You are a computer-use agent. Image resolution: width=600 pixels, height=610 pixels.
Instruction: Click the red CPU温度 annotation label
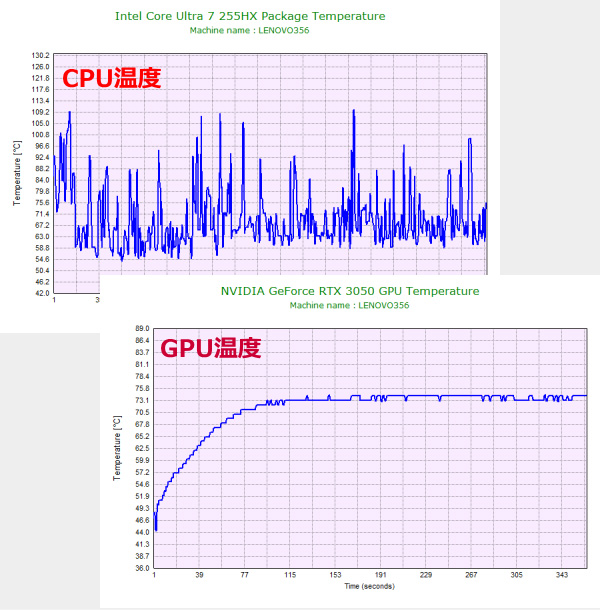click(112, 78)
